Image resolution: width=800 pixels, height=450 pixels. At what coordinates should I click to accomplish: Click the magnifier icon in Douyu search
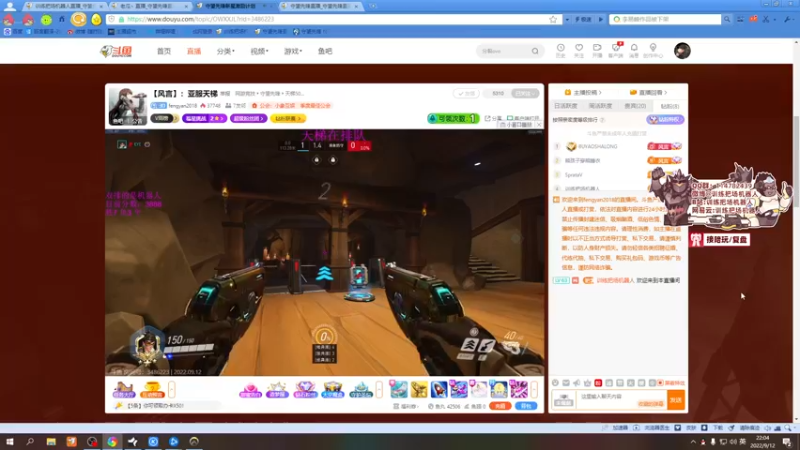[x=535, y=51]
